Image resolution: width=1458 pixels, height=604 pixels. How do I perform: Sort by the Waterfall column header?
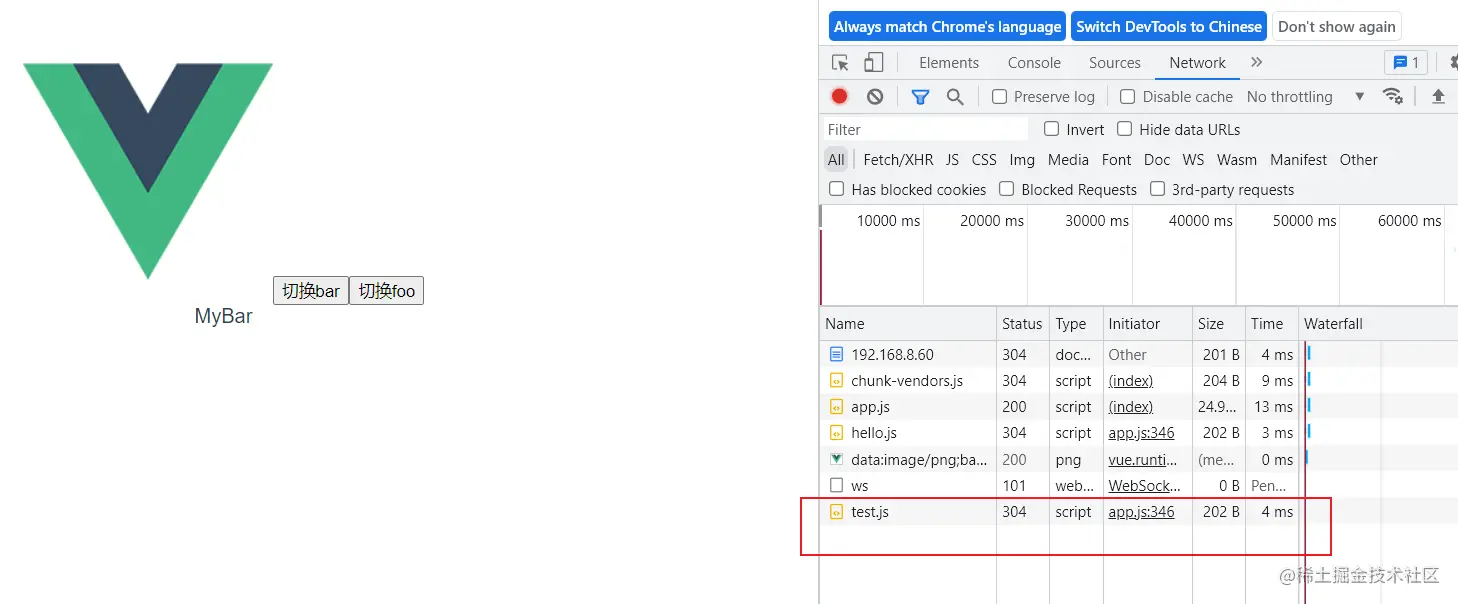coord(1378,324)
